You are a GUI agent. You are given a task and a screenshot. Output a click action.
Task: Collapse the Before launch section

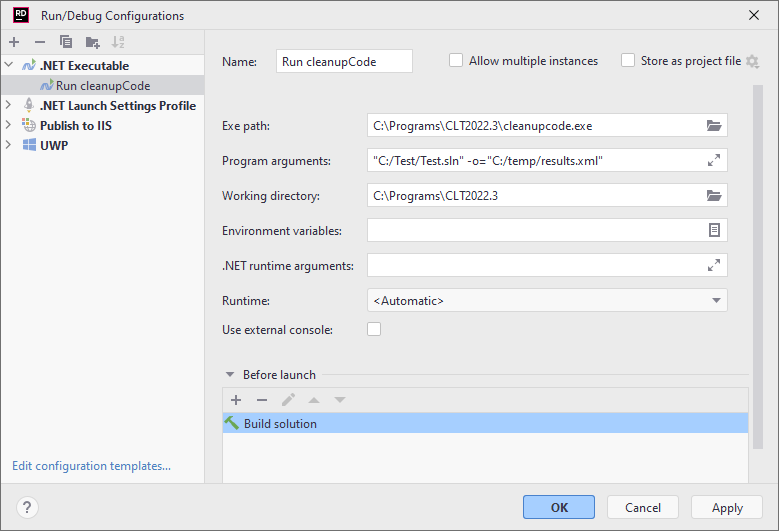pyautogui.click(x=230, y=375)
